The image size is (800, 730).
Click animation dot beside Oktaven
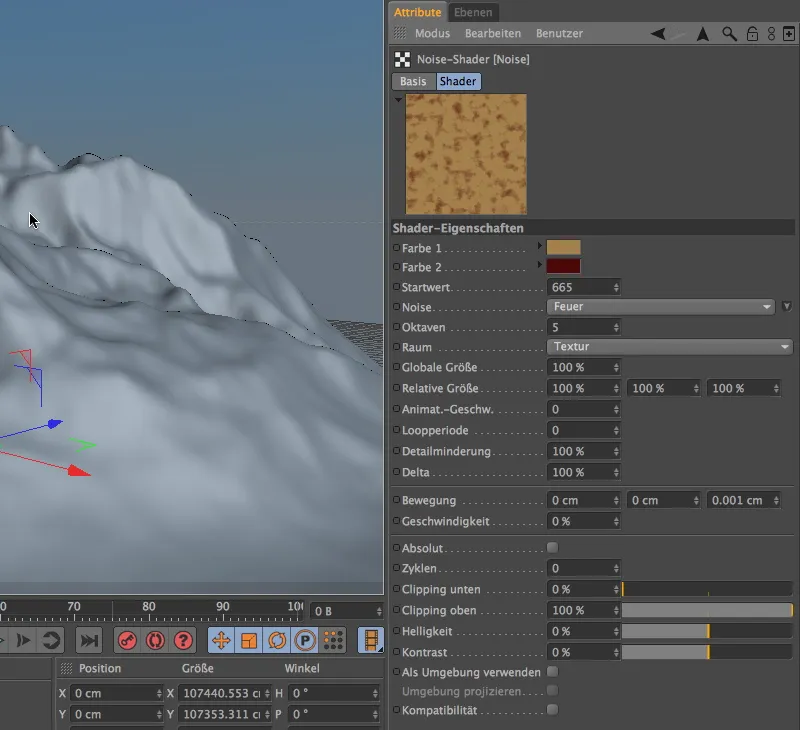[396, 326]
